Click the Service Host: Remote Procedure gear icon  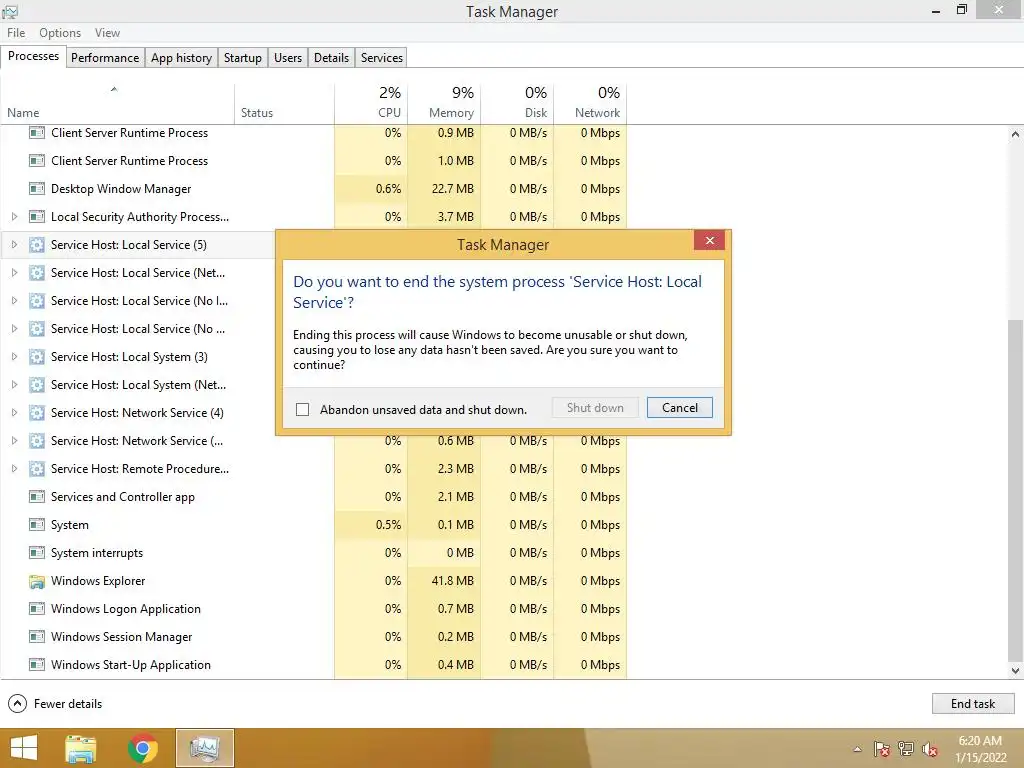37,469
